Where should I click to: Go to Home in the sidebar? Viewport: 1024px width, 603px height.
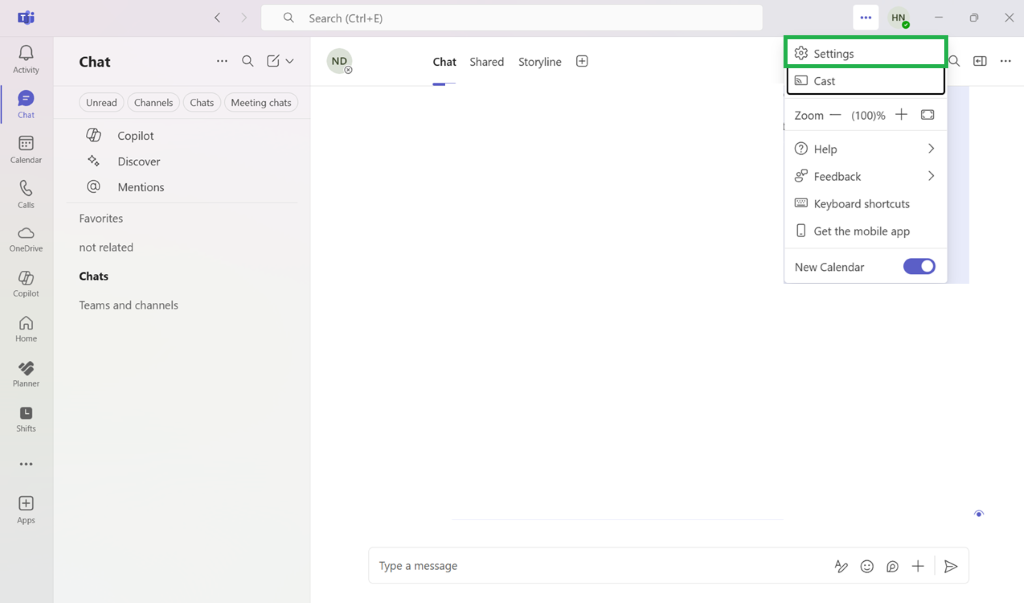[26, 329]
